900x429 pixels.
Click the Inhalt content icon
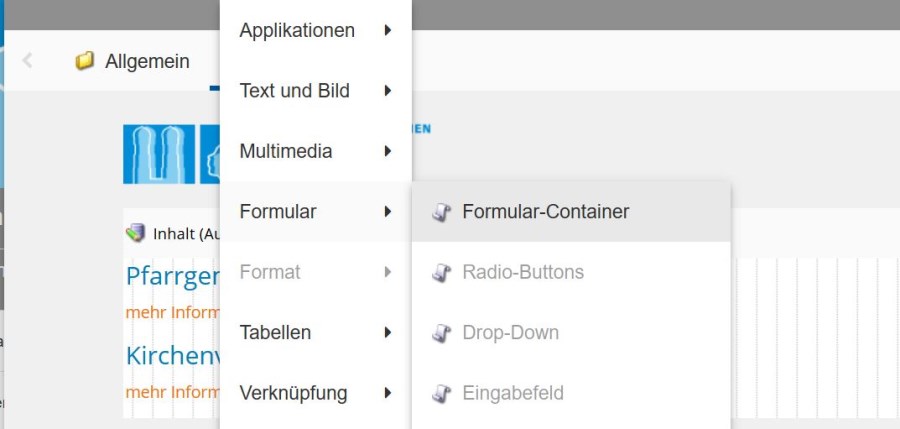[x=135, y=234]
